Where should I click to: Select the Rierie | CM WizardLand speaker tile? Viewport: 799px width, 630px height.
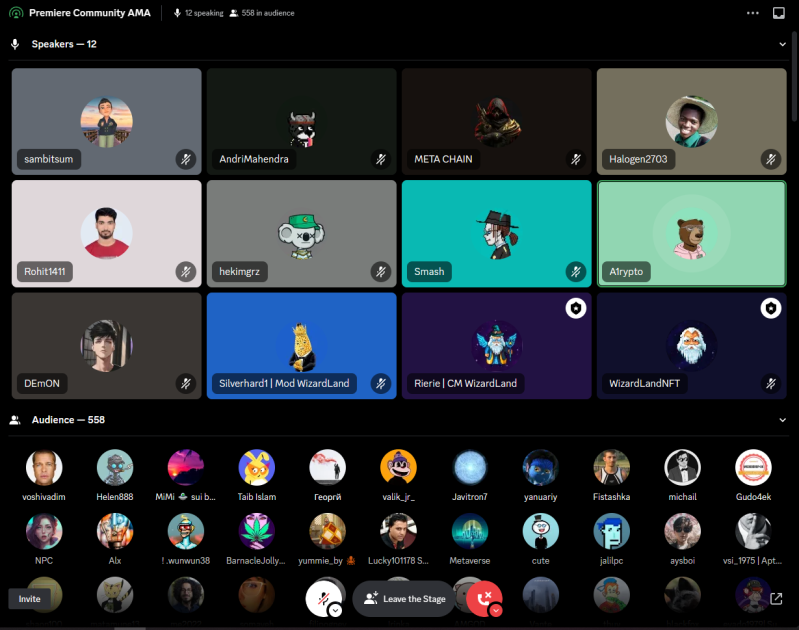point(496,346)
